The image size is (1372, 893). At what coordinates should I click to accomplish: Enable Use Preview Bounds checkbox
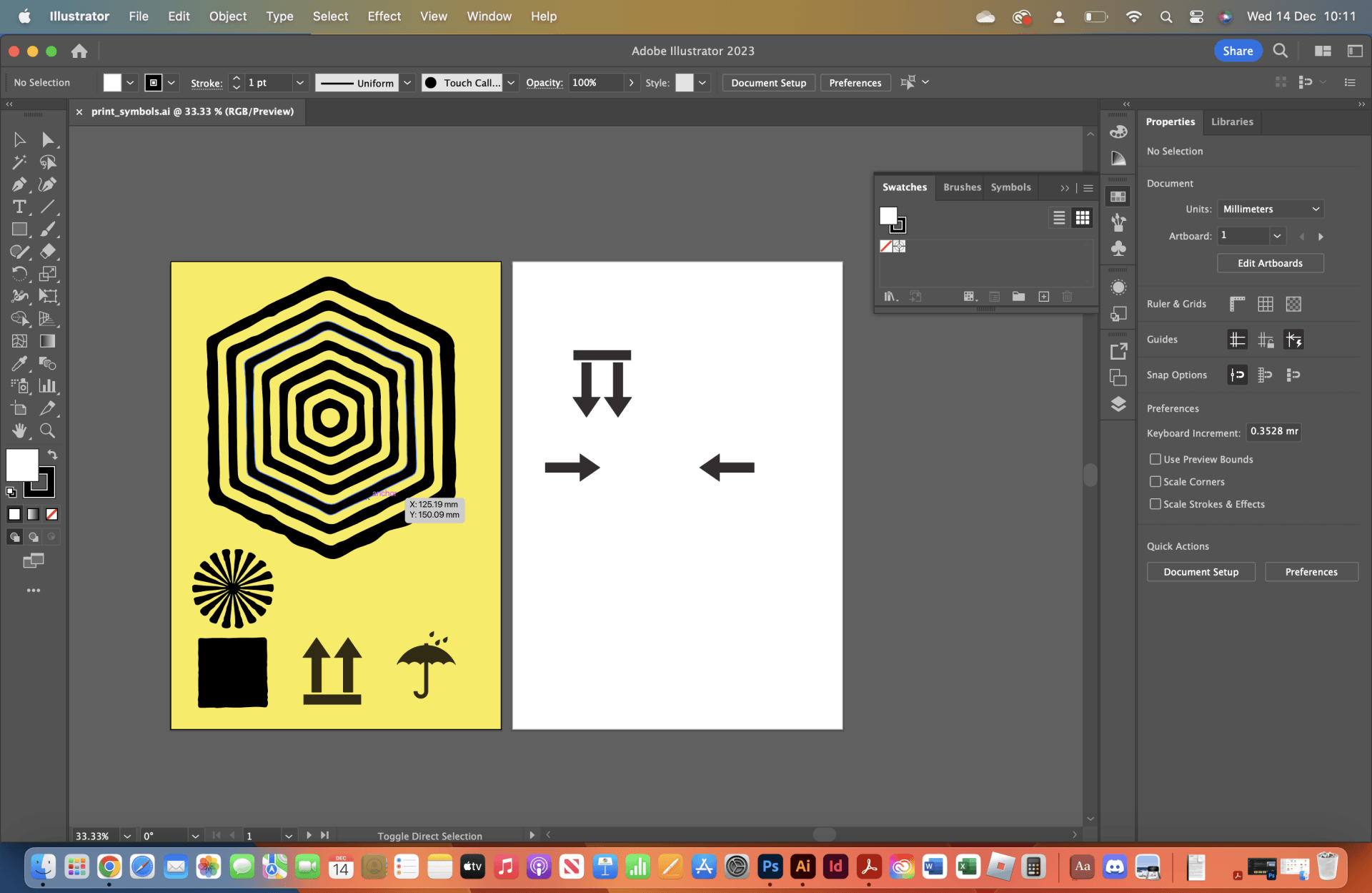(x=1155, y=459)
